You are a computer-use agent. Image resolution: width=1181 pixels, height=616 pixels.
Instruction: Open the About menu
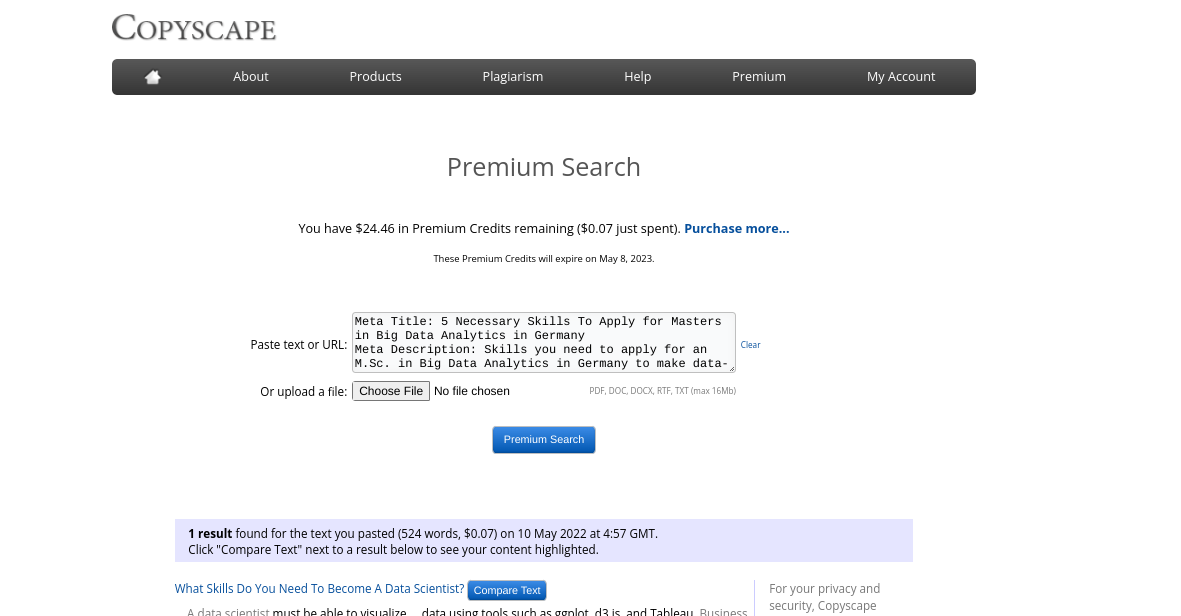(x=250, y=77)
